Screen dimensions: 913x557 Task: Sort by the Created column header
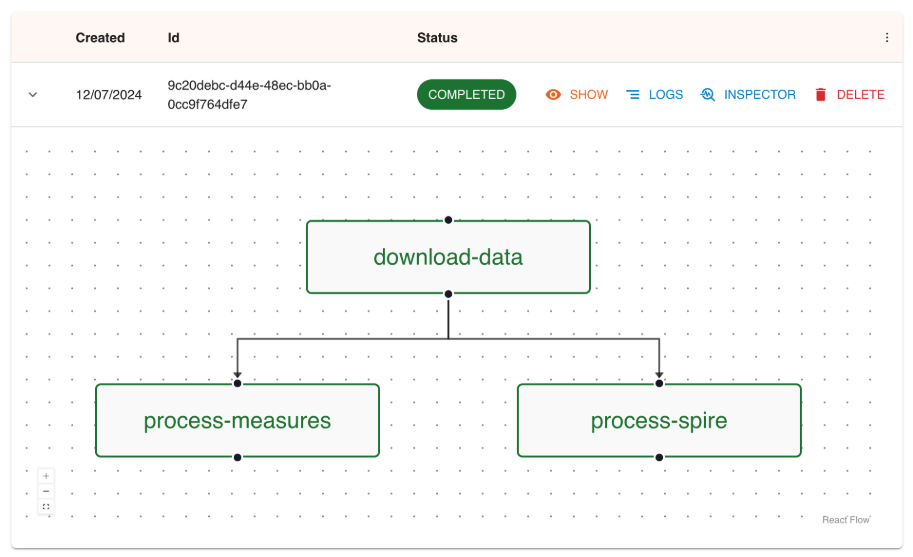[x=100, y=38]
